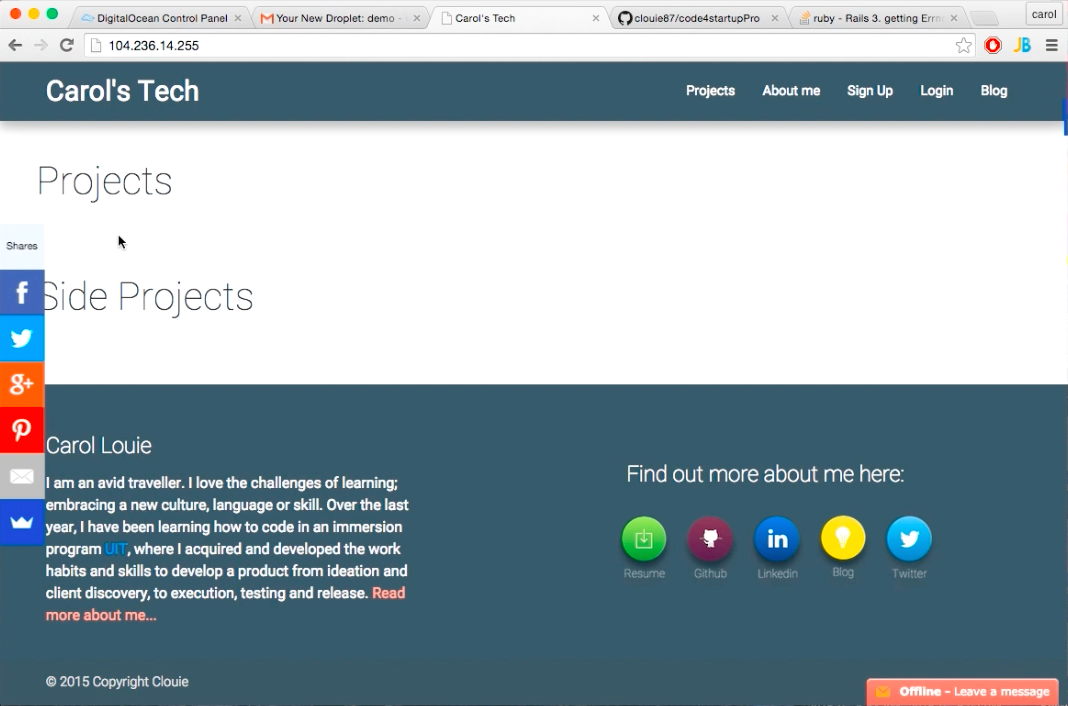Share via Google Plus sidebar icon
Image resolution: width=1068 pixels, height=706 pixels.
22,384
